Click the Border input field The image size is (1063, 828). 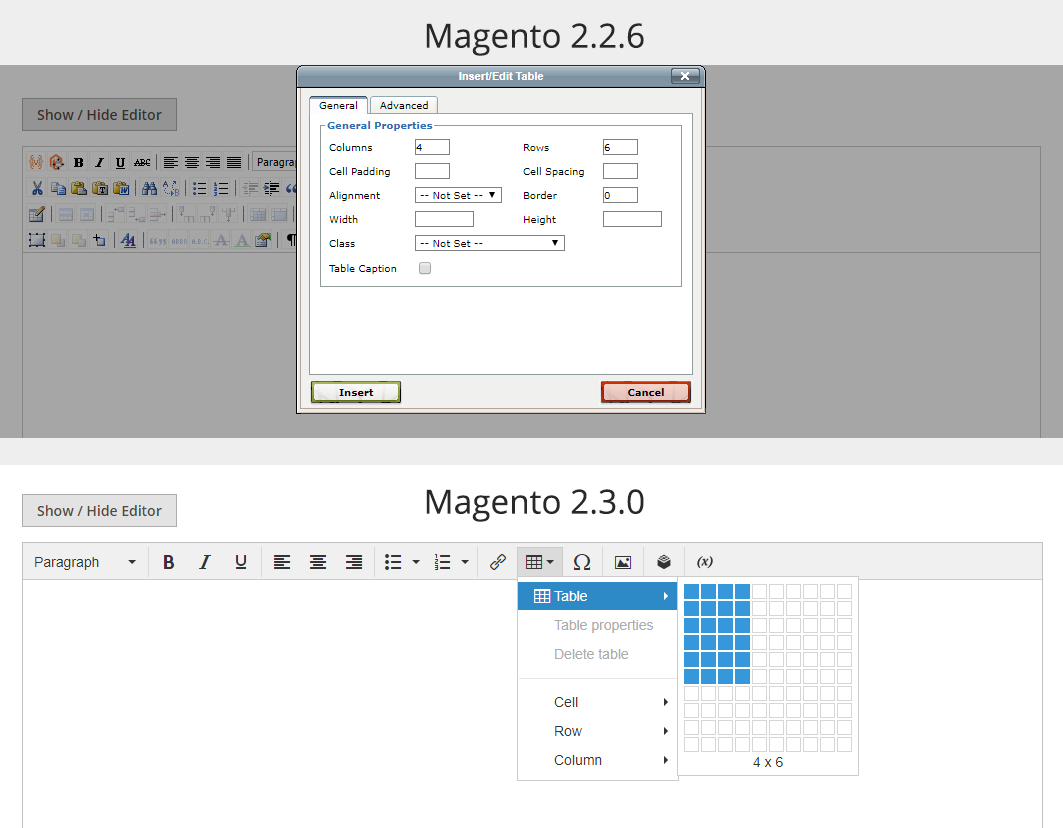point(620,195)
